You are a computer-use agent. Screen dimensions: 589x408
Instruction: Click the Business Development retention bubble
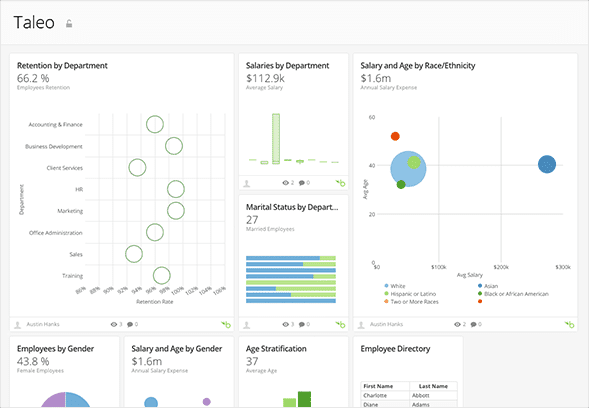pos(174,146)
